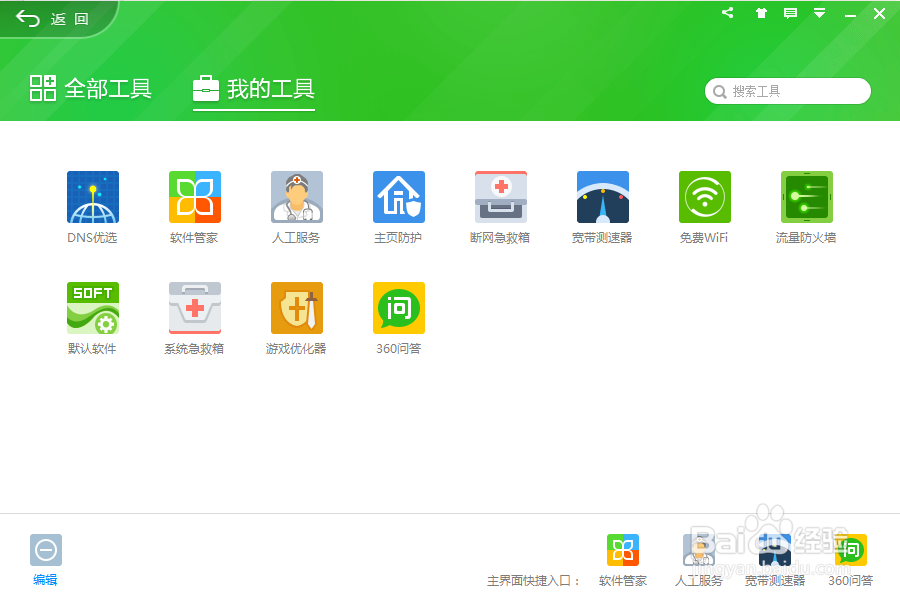Screen dimensions: 900x600
Task: Launch the 流量防火墙 tool
Action: tap(806, 197)
